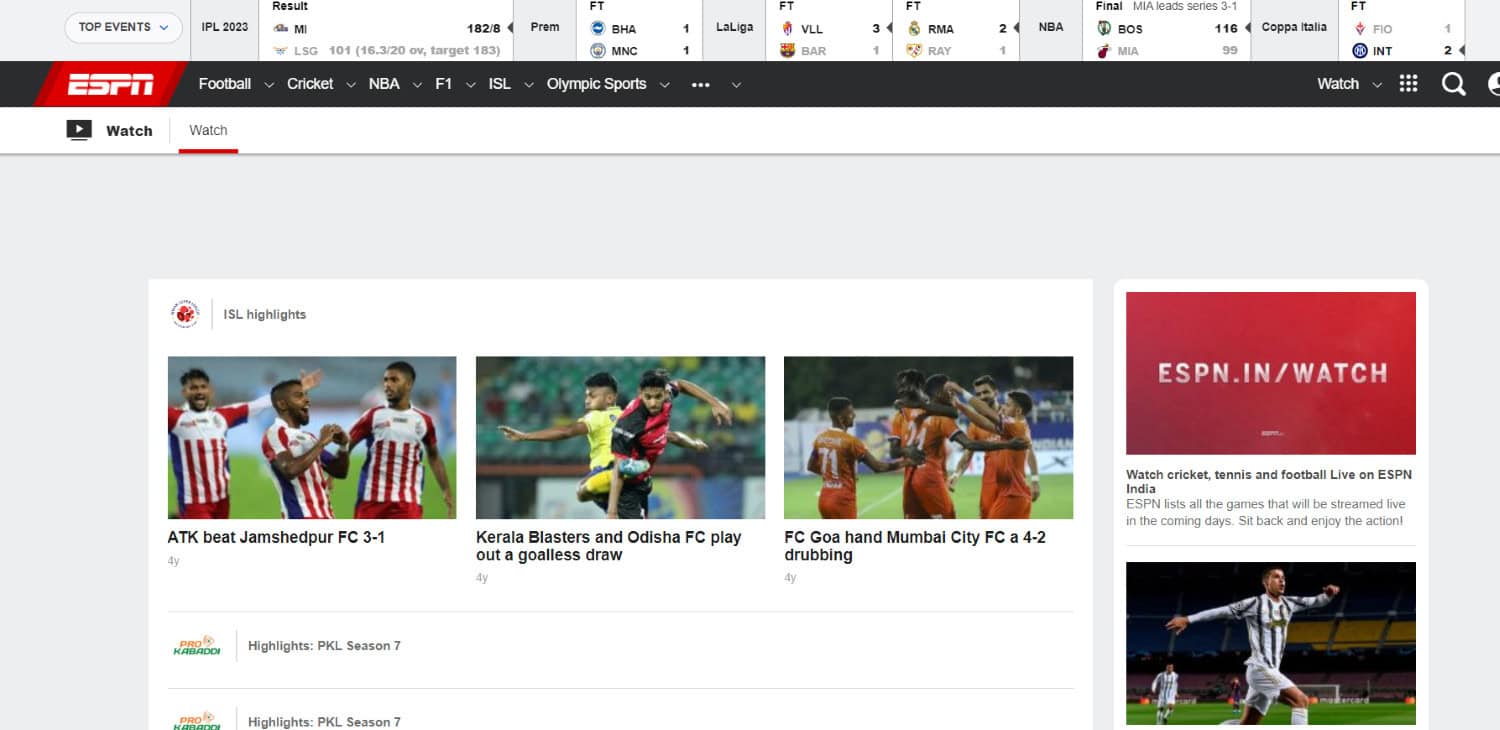
Task: Select the red-underlined Watch tab
Action: [x=208, y=130]
